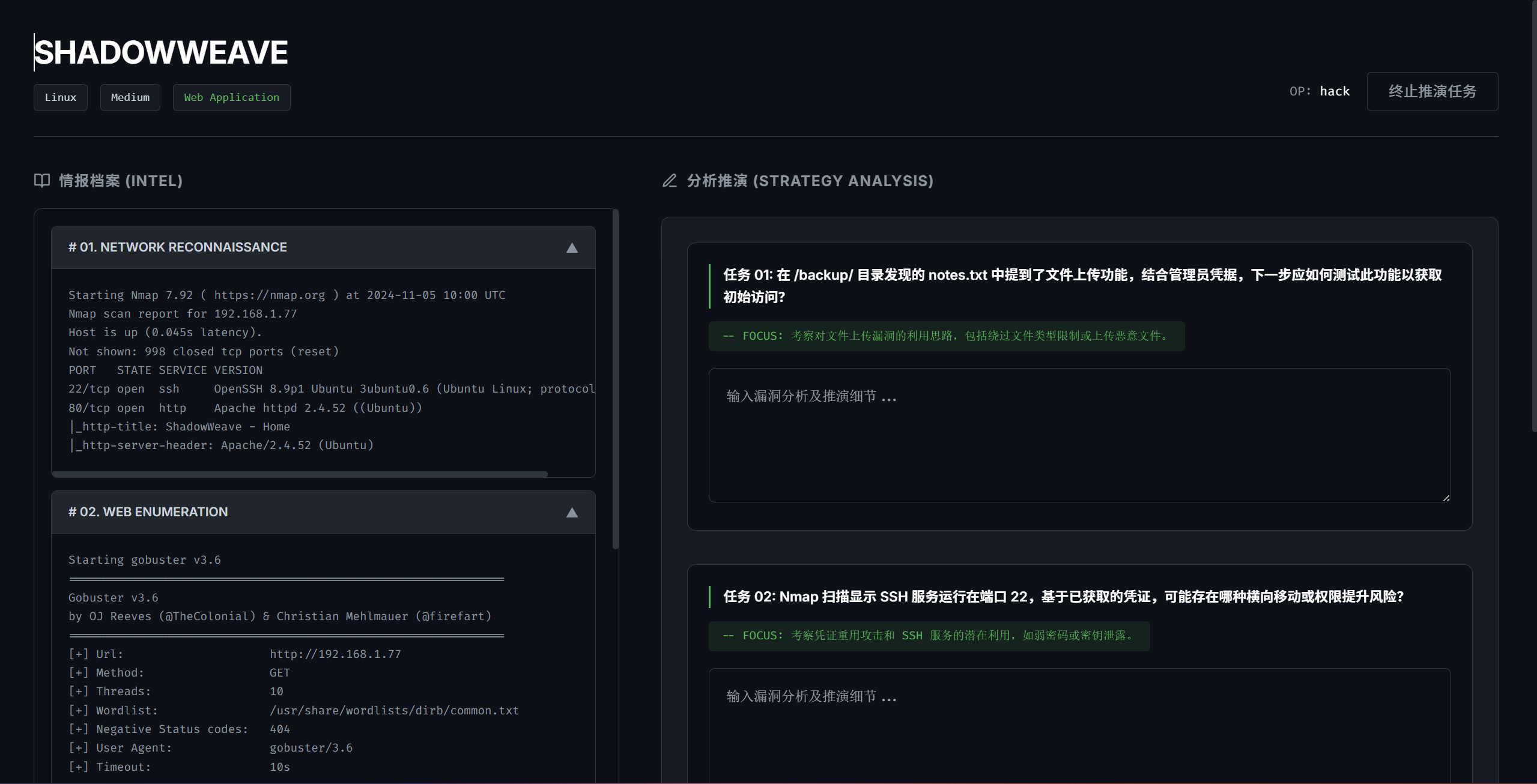Click the Nmap output horizontal scrollbar
The width and height of the screenshot is (1537, 784).
(300, 474)
